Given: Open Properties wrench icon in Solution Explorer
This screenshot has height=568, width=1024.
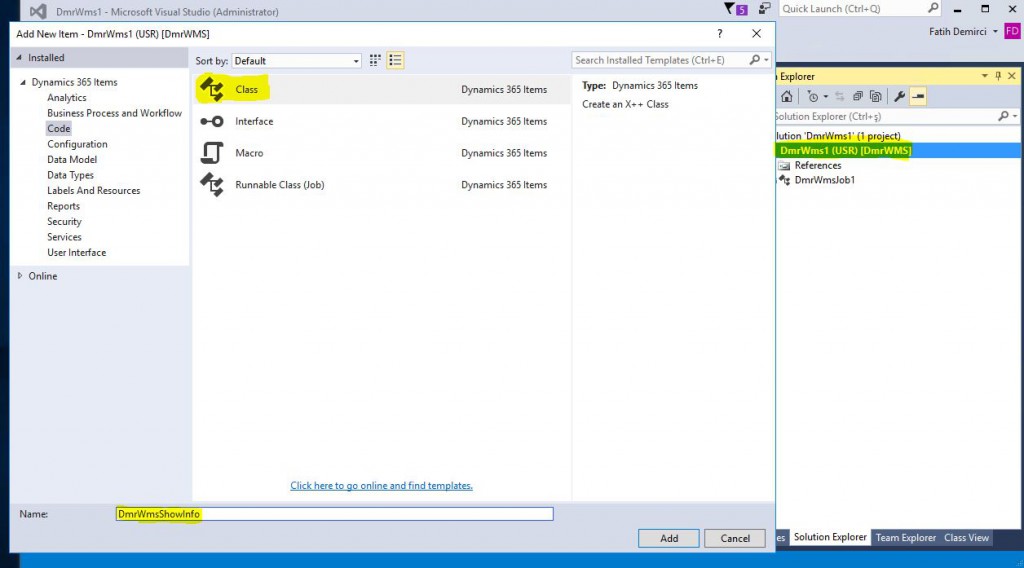Looking at the screenshot, I should pyautogui.click(x=899, y=97).
